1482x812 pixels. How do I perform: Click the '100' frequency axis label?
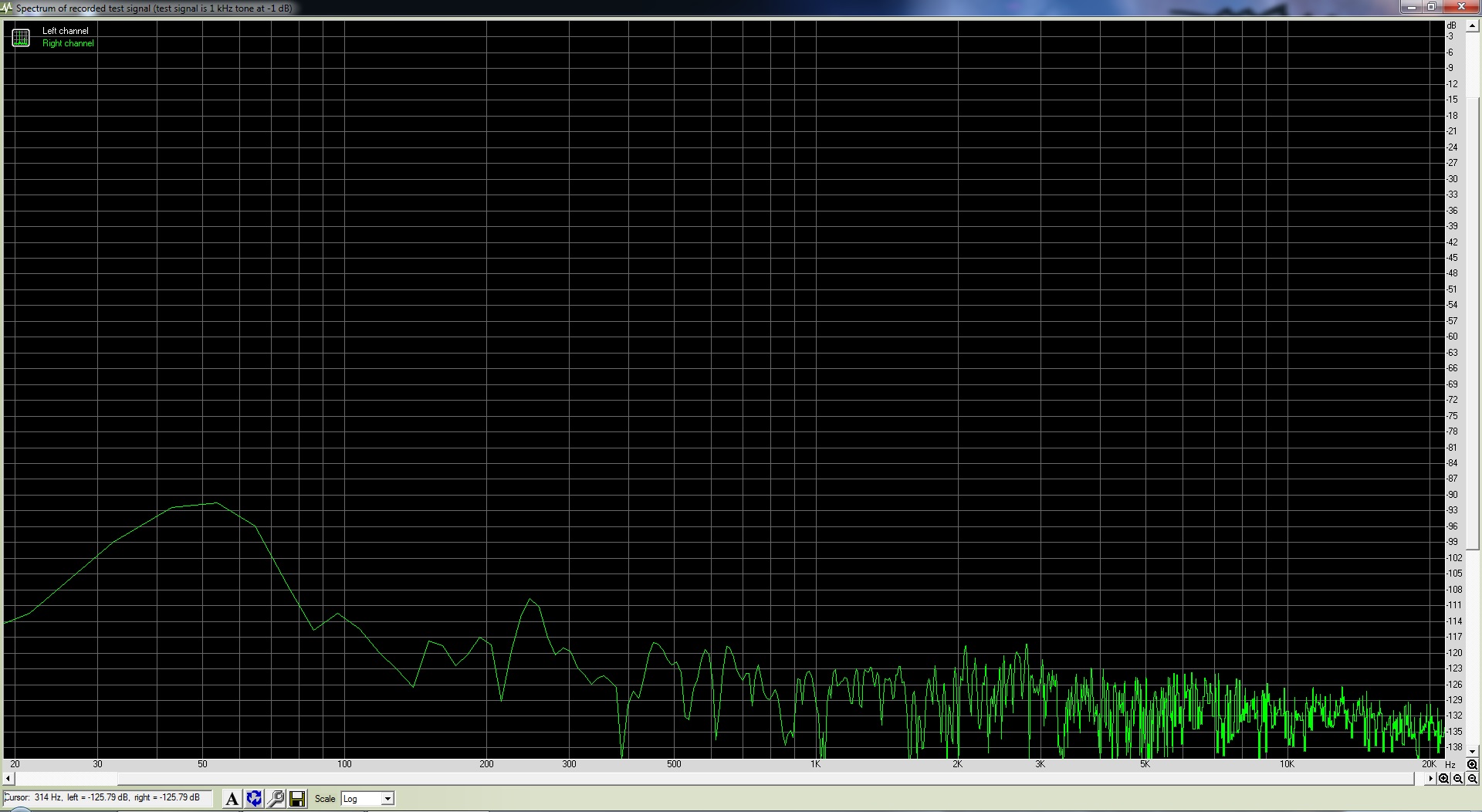tap(344, 764)
